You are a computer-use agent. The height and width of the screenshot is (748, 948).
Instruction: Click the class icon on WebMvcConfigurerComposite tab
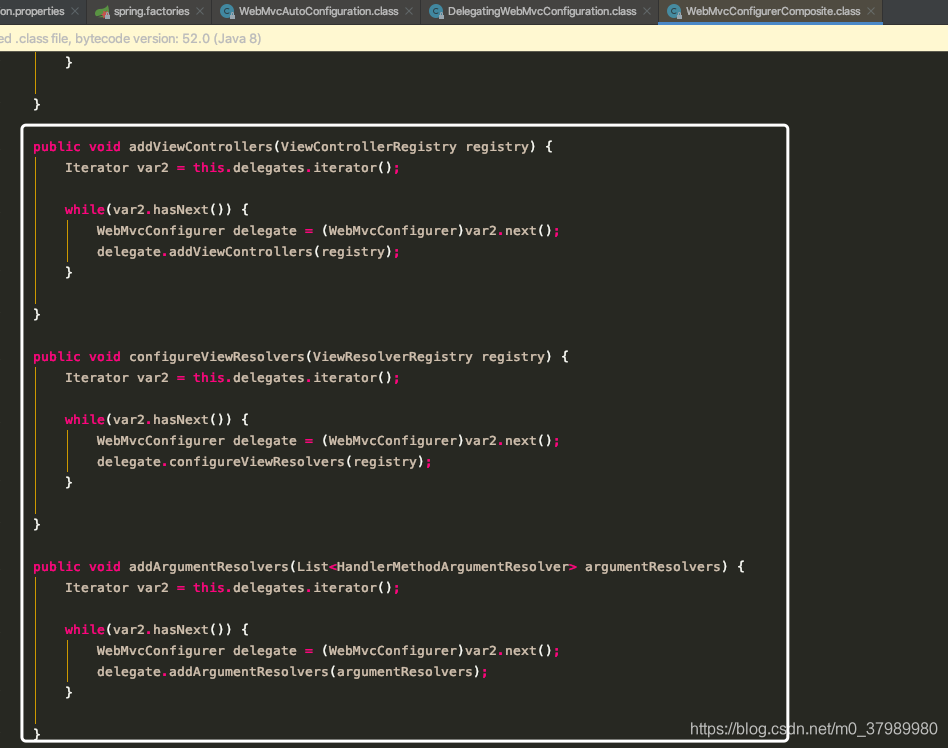[674, 11]
